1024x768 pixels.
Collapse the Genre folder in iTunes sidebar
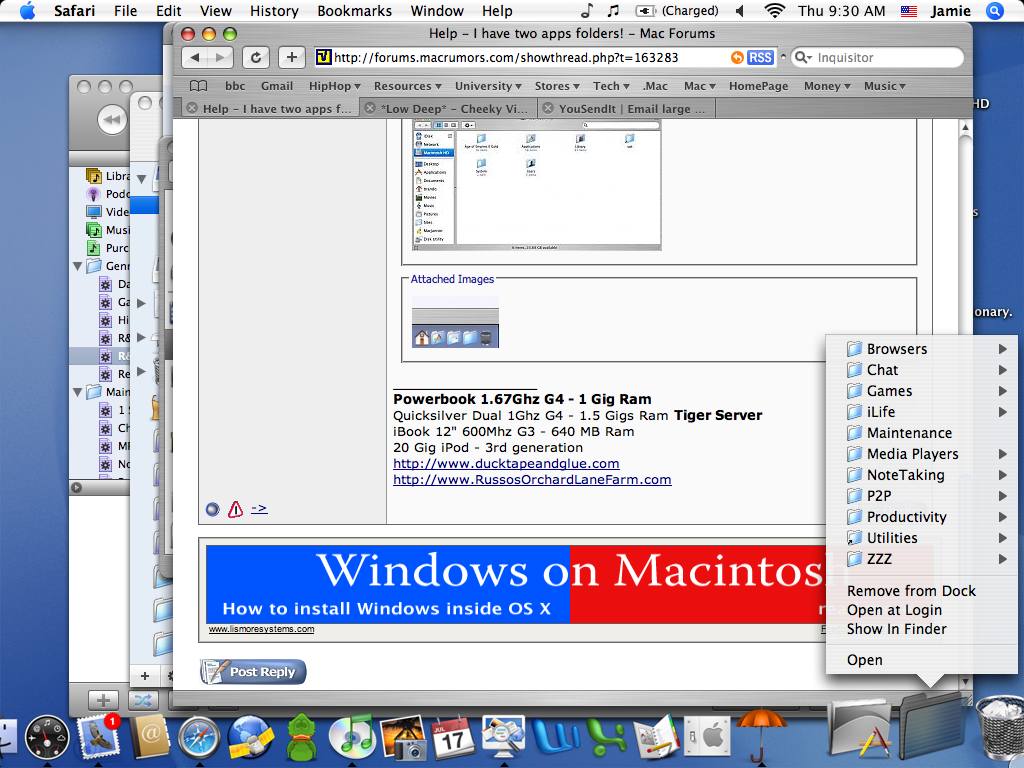click(x=77, y=266)
